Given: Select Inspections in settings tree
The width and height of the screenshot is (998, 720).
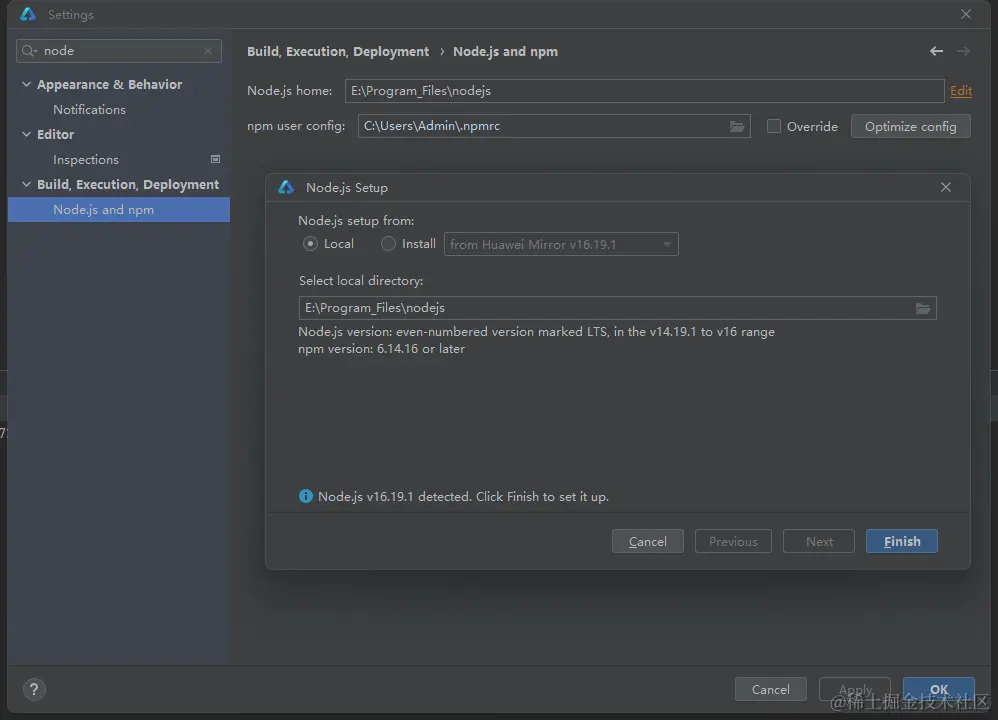Looking at the screenshot, I should (86, 160).
